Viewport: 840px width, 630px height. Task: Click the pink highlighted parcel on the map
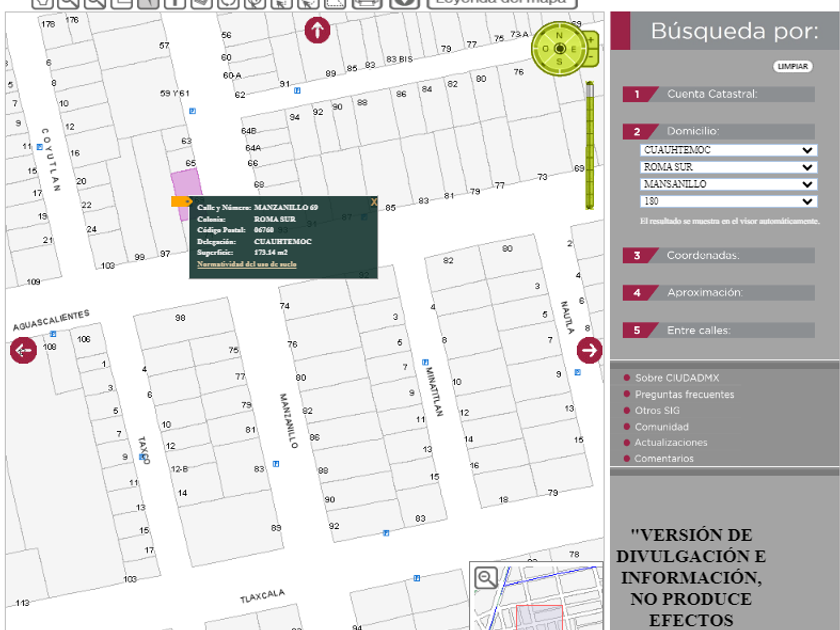186,185
